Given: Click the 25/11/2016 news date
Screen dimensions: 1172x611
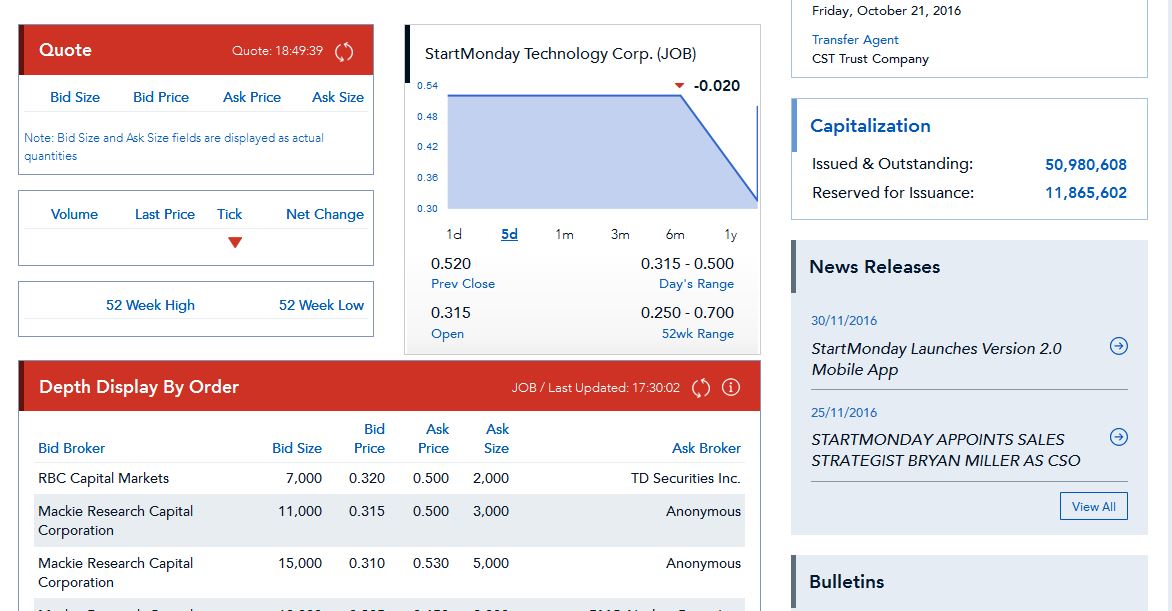Looking at the screenshot, I should click(844, 413).
